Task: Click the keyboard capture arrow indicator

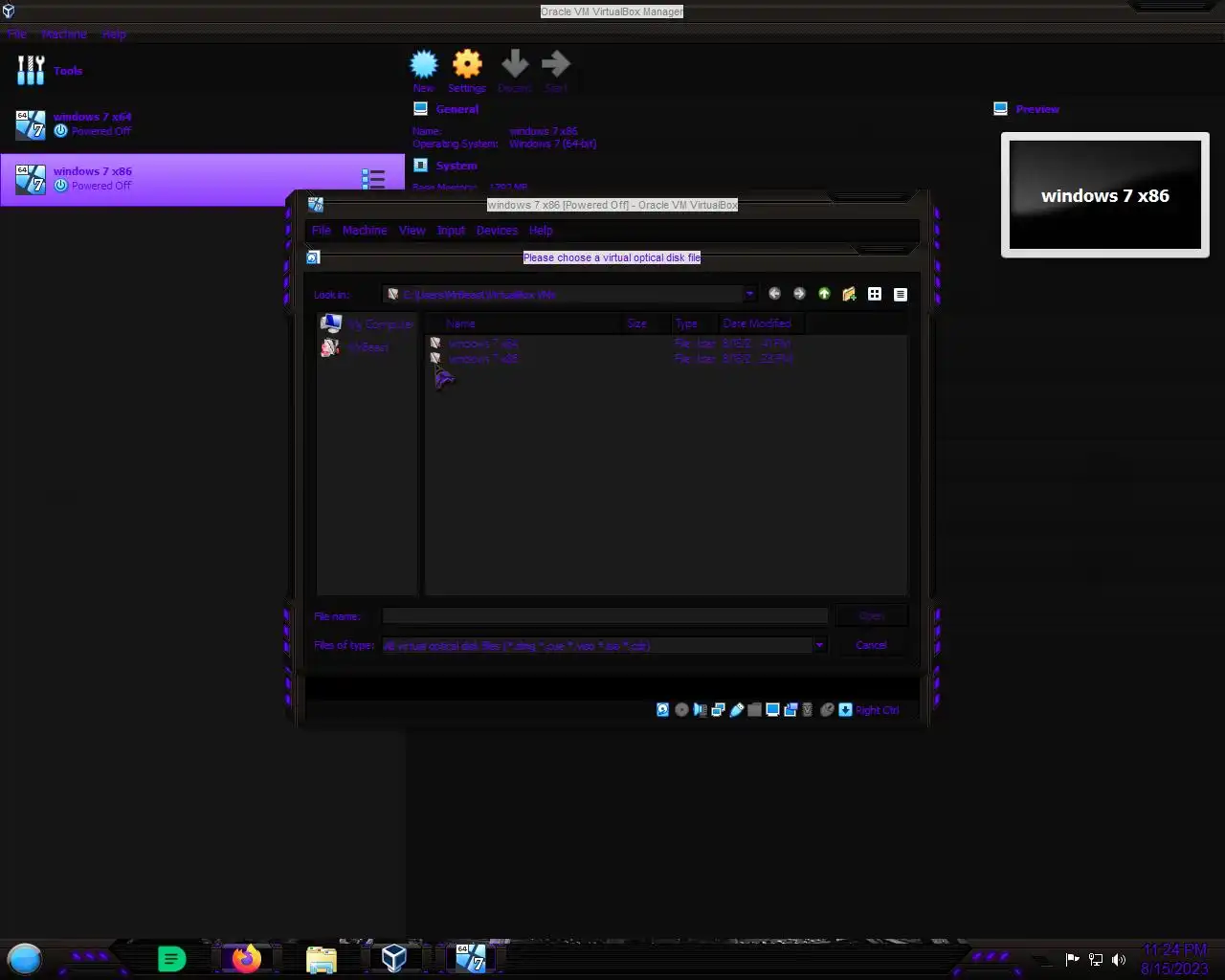Action: [845, 710]
